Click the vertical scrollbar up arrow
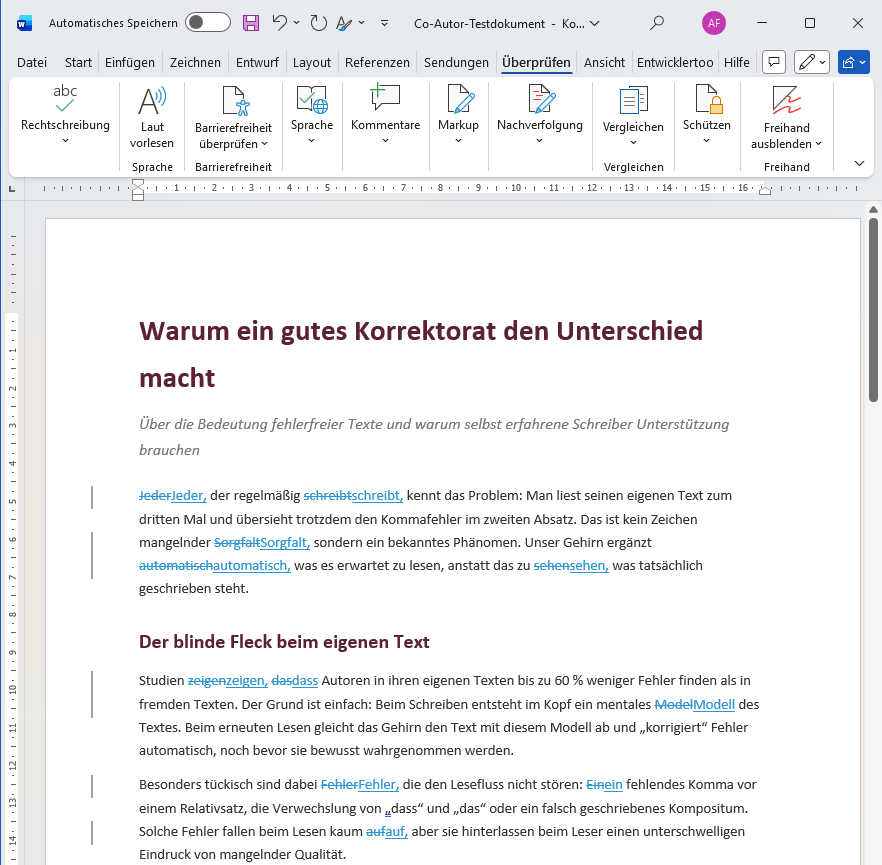The image size is (882, 865). 871,208
